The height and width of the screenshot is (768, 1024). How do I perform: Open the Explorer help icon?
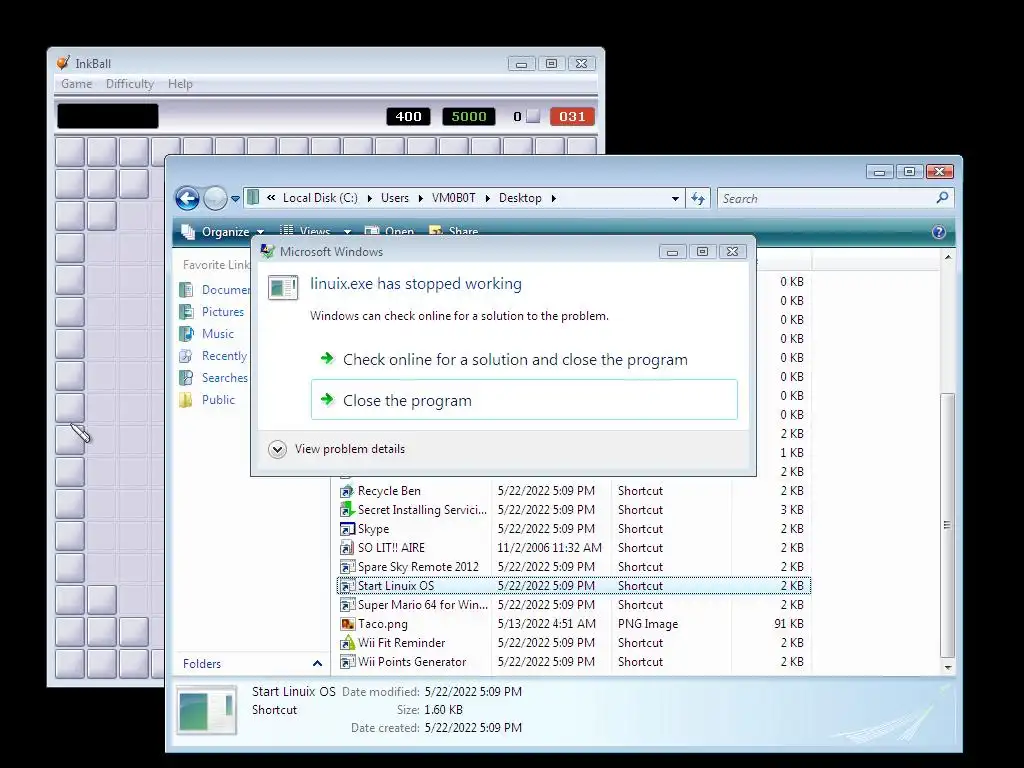tap(938, 232)
